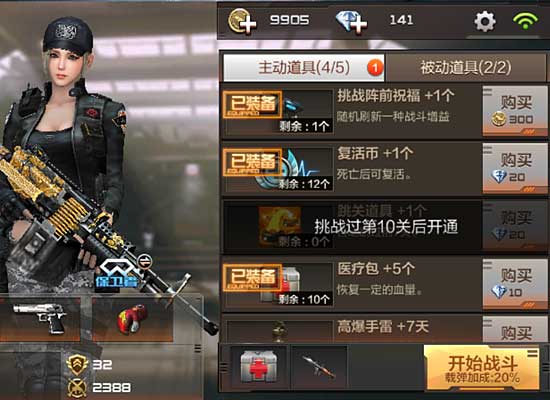Click the locked 跳关道具 item row

click(385, 226)
